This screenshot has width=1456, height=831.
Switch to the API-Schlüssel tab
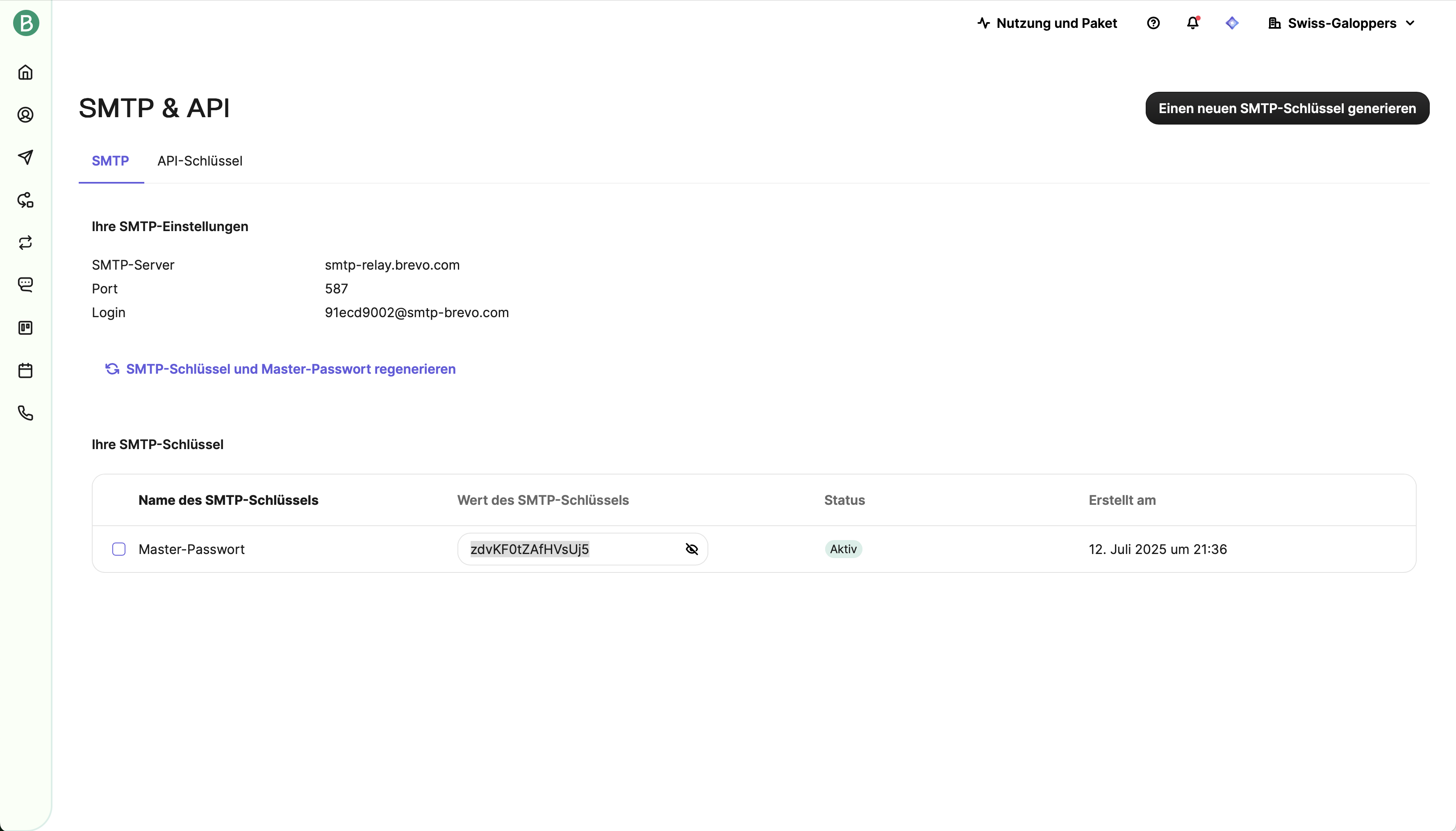[x=200, y=161]
